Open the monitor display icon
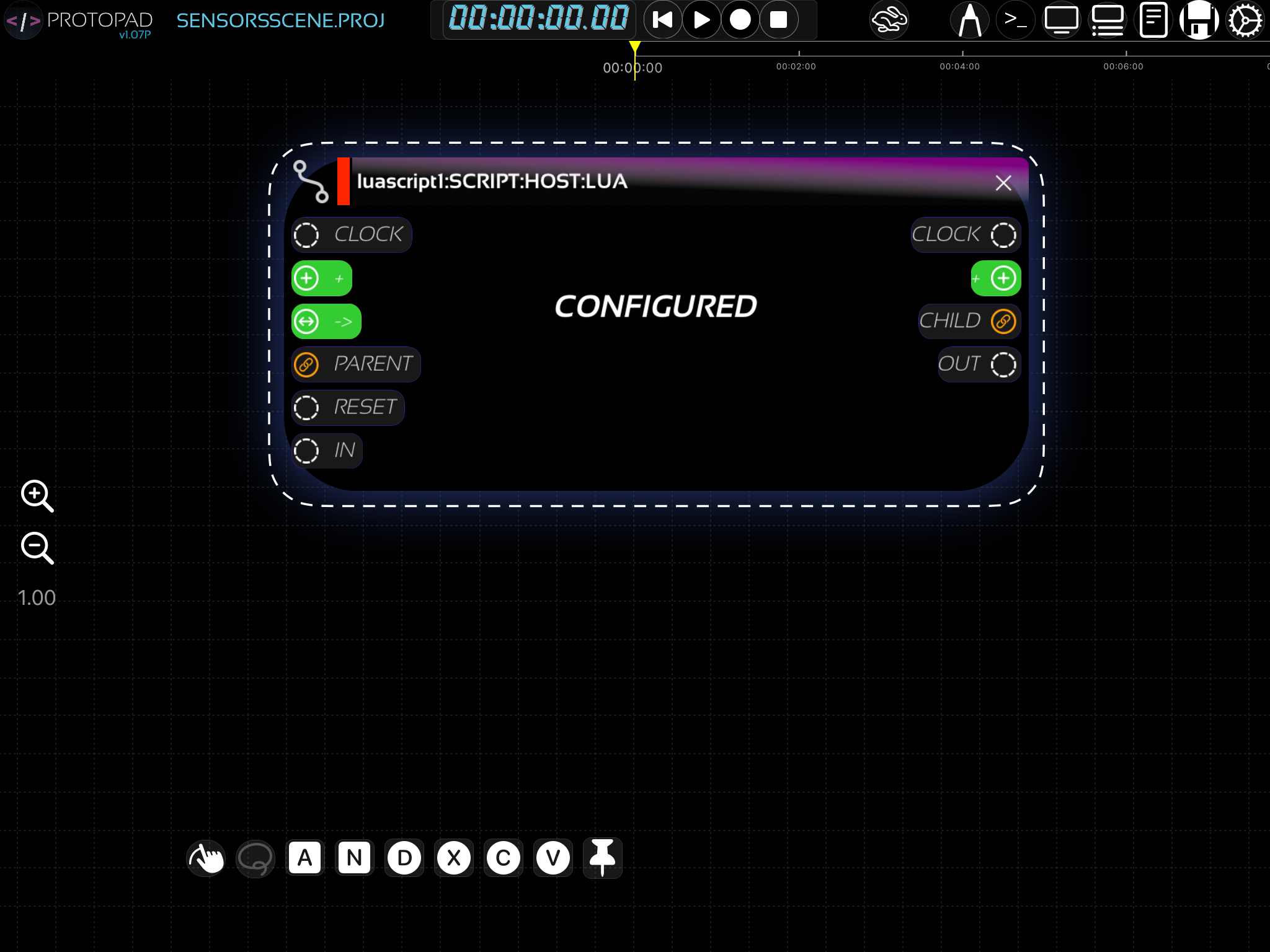The image size is (1270, 952). coord(1061,20)
